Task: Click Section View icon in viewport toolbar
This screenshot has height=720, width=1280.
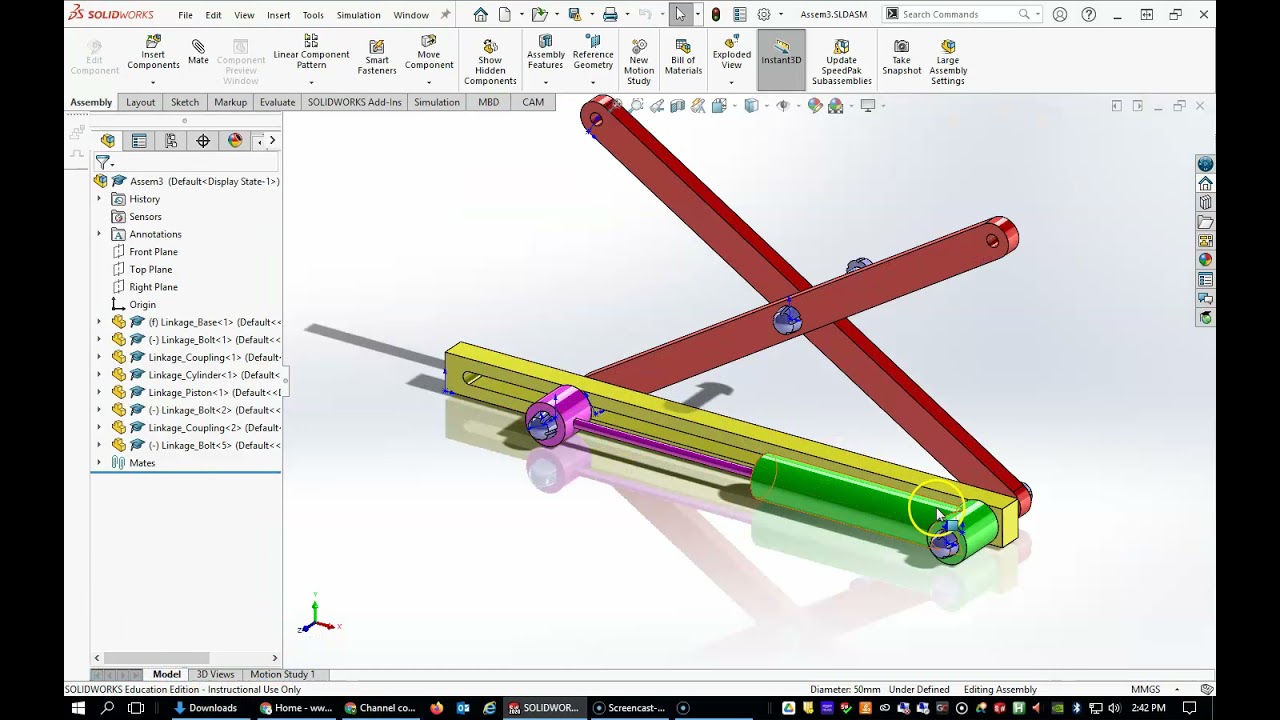Action: click(x=677, y=106)
